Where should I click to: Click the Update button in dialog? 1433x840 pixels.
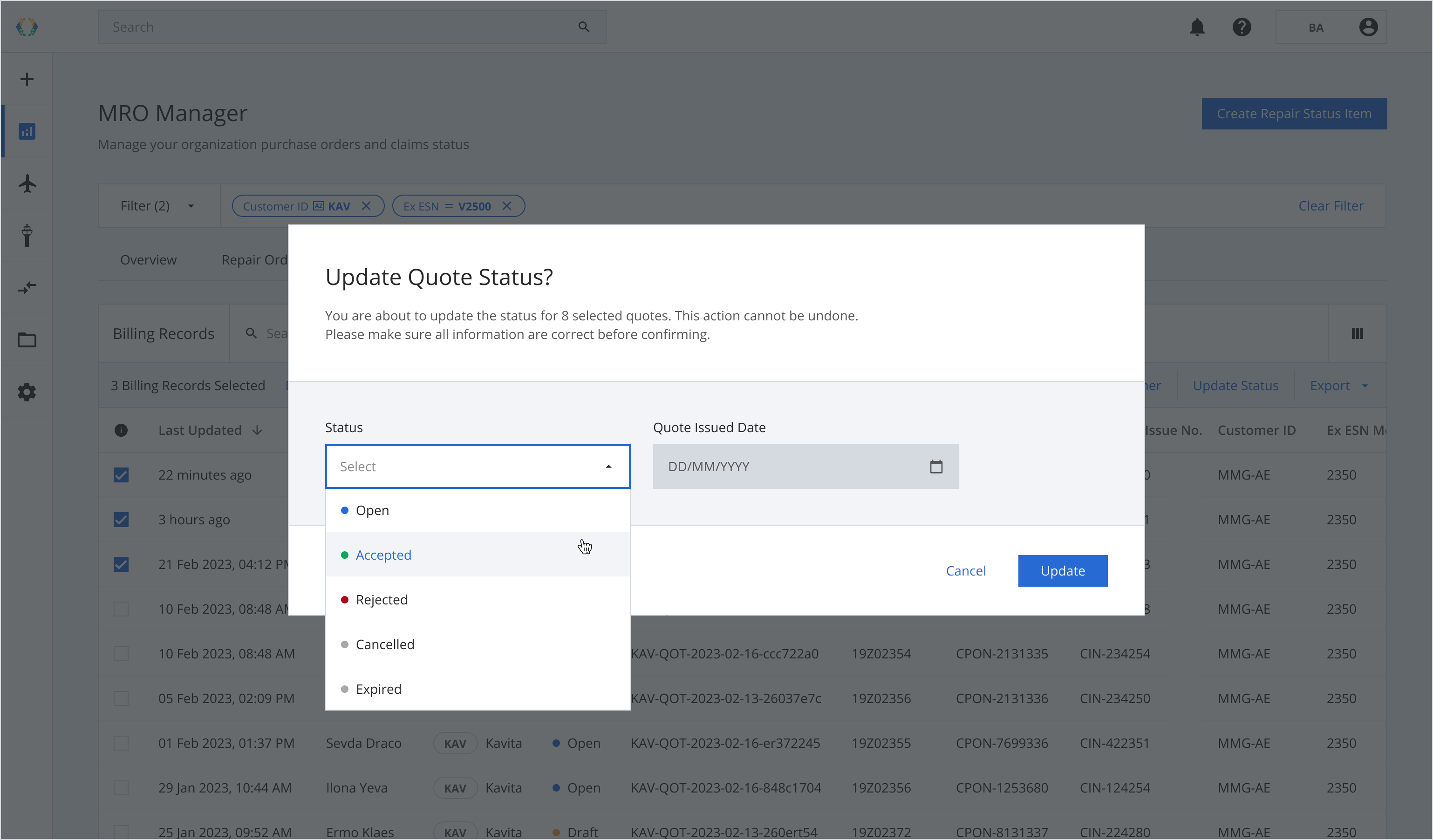tap(1062, 570)
